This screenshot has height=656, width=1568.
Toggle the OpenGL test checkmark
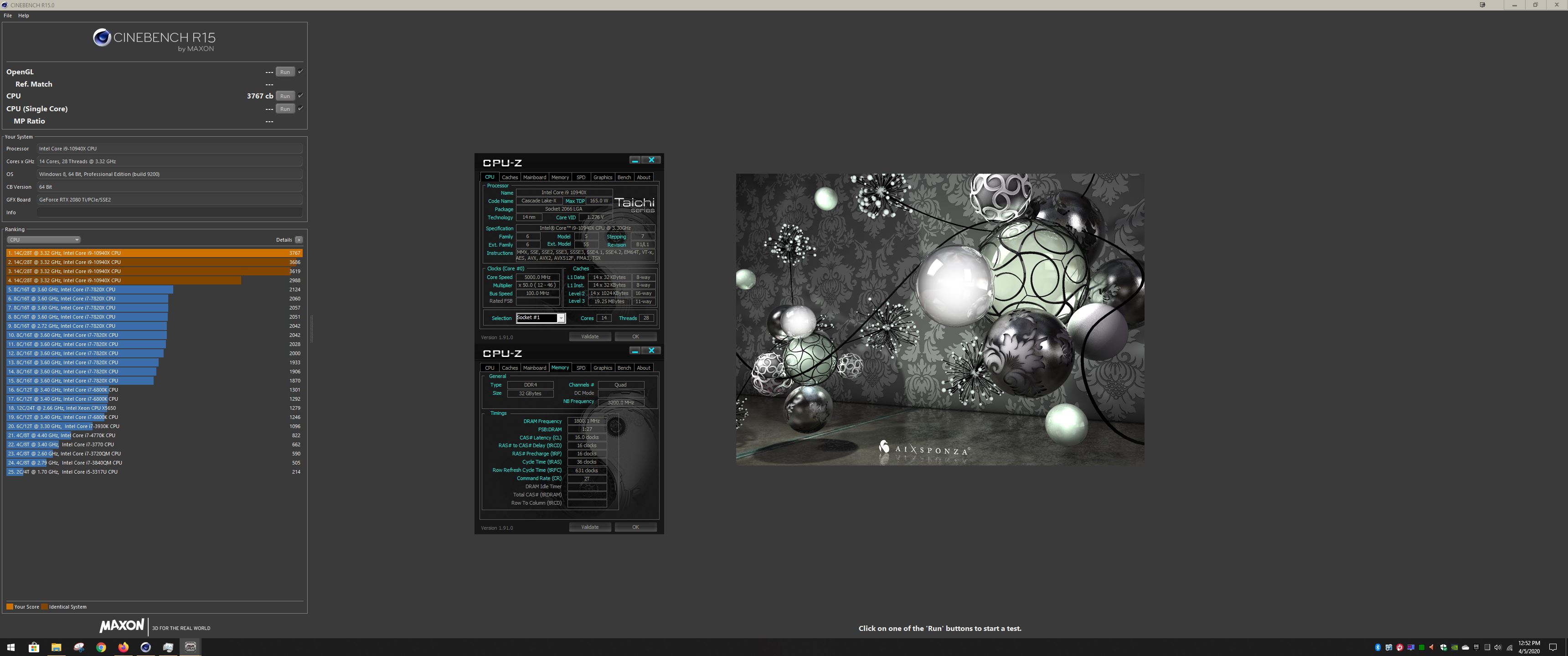pyautogui.click(x=301, y=71)
